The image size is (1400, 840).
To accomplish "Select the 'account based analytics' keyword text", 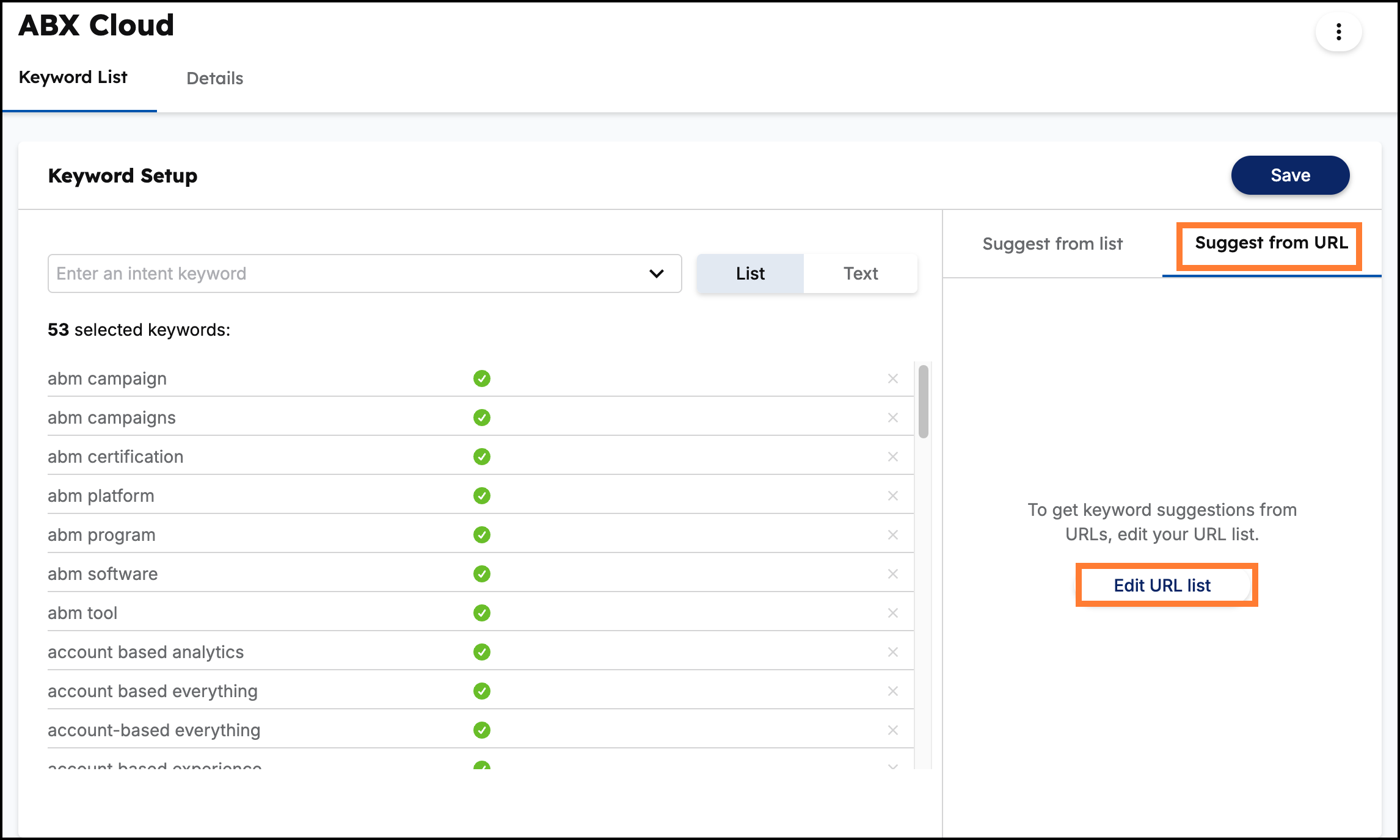I will (x=145, y=652).
